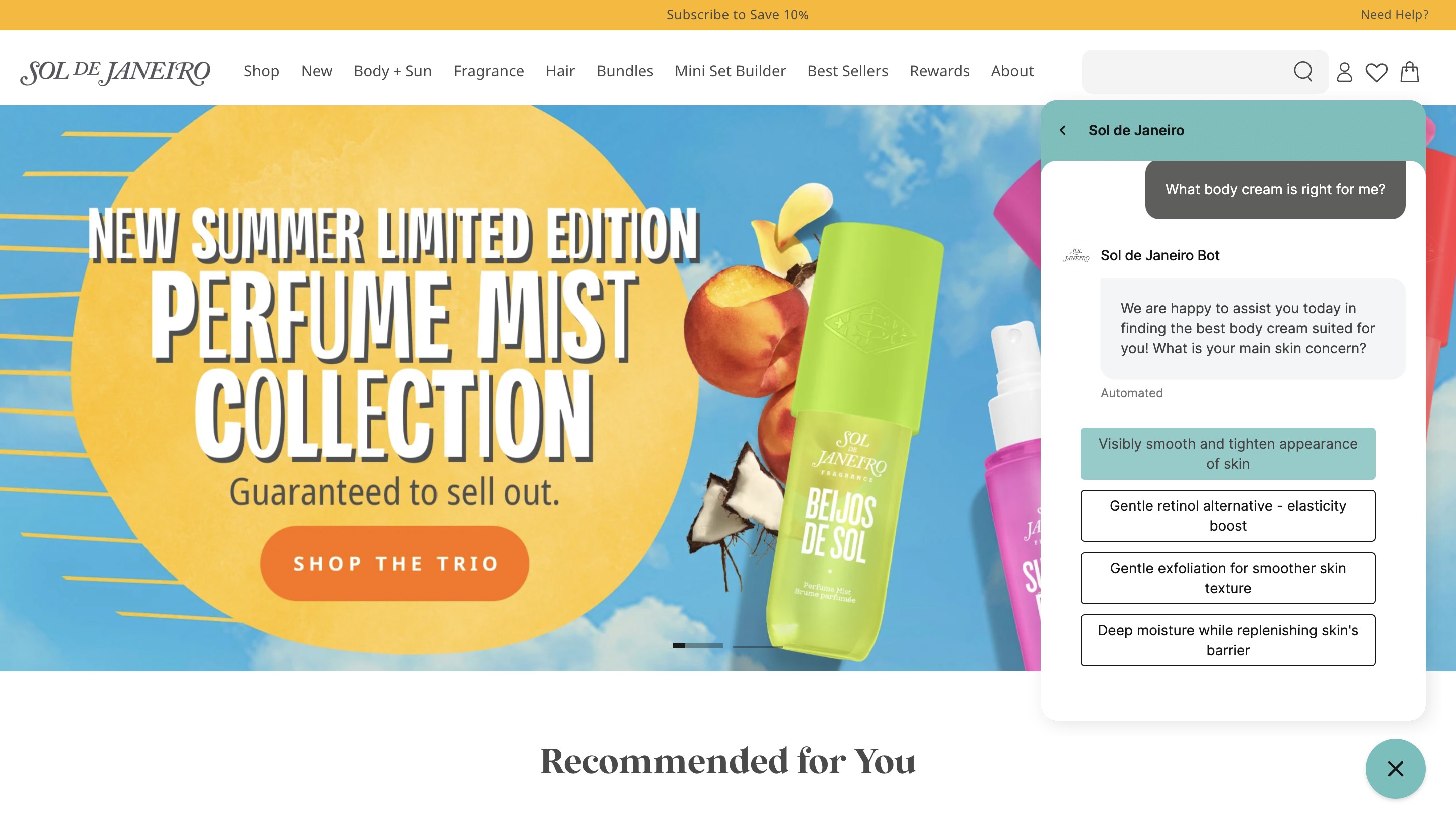1456x826 pixels.
Task: Close the chat widget with X button
Action: tap(1395, 769)
